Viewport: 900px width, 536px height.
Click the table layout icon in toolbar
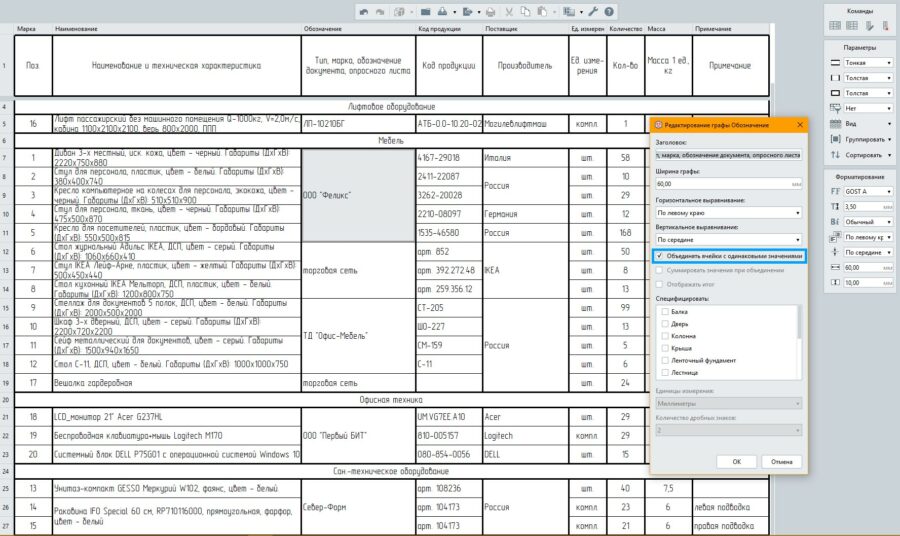(569, 11)
